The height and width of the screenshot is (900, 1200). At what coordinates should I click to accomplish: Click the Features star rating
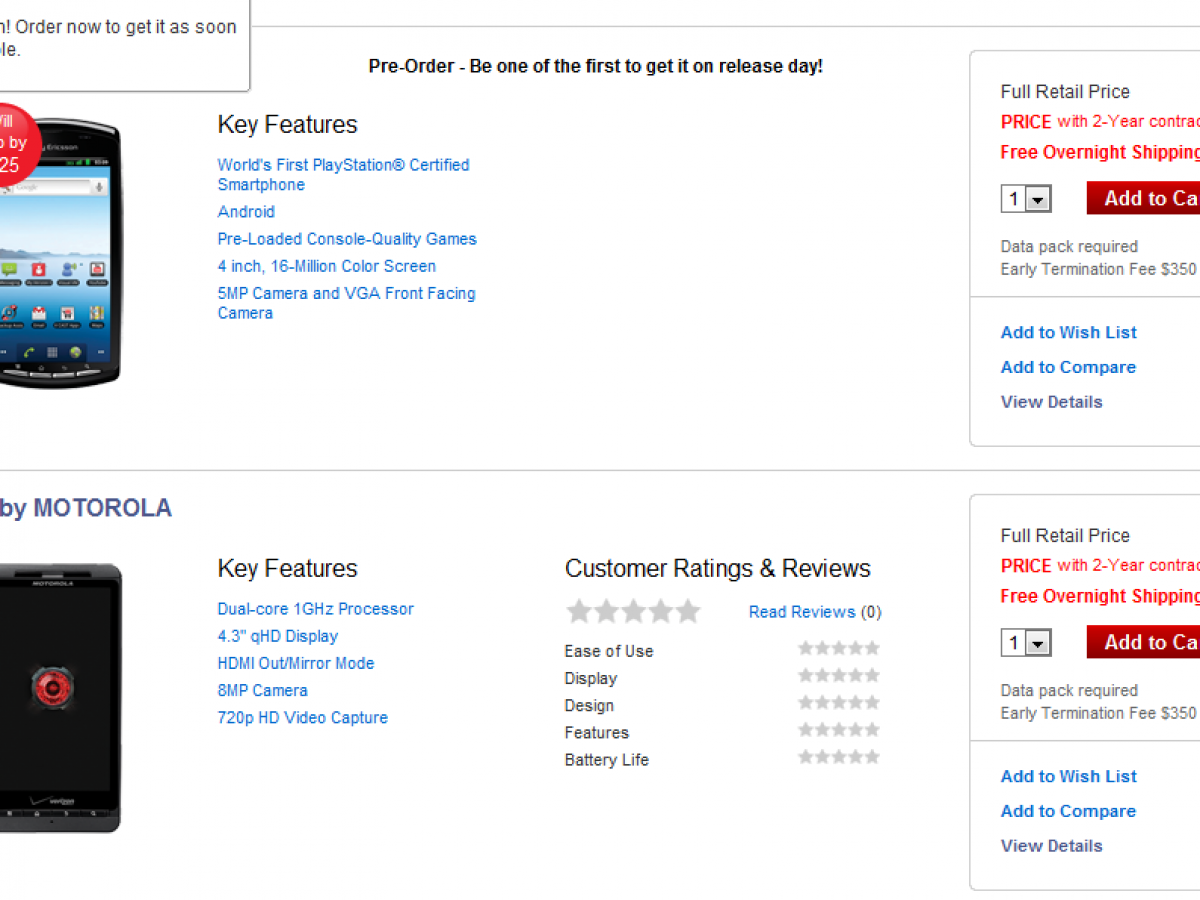[x=838, y=730]
